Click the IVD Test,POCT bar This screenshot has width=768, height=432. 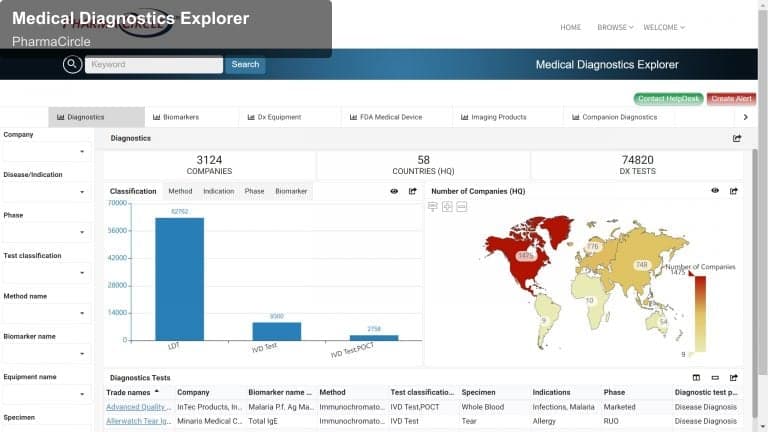(374, 338)
